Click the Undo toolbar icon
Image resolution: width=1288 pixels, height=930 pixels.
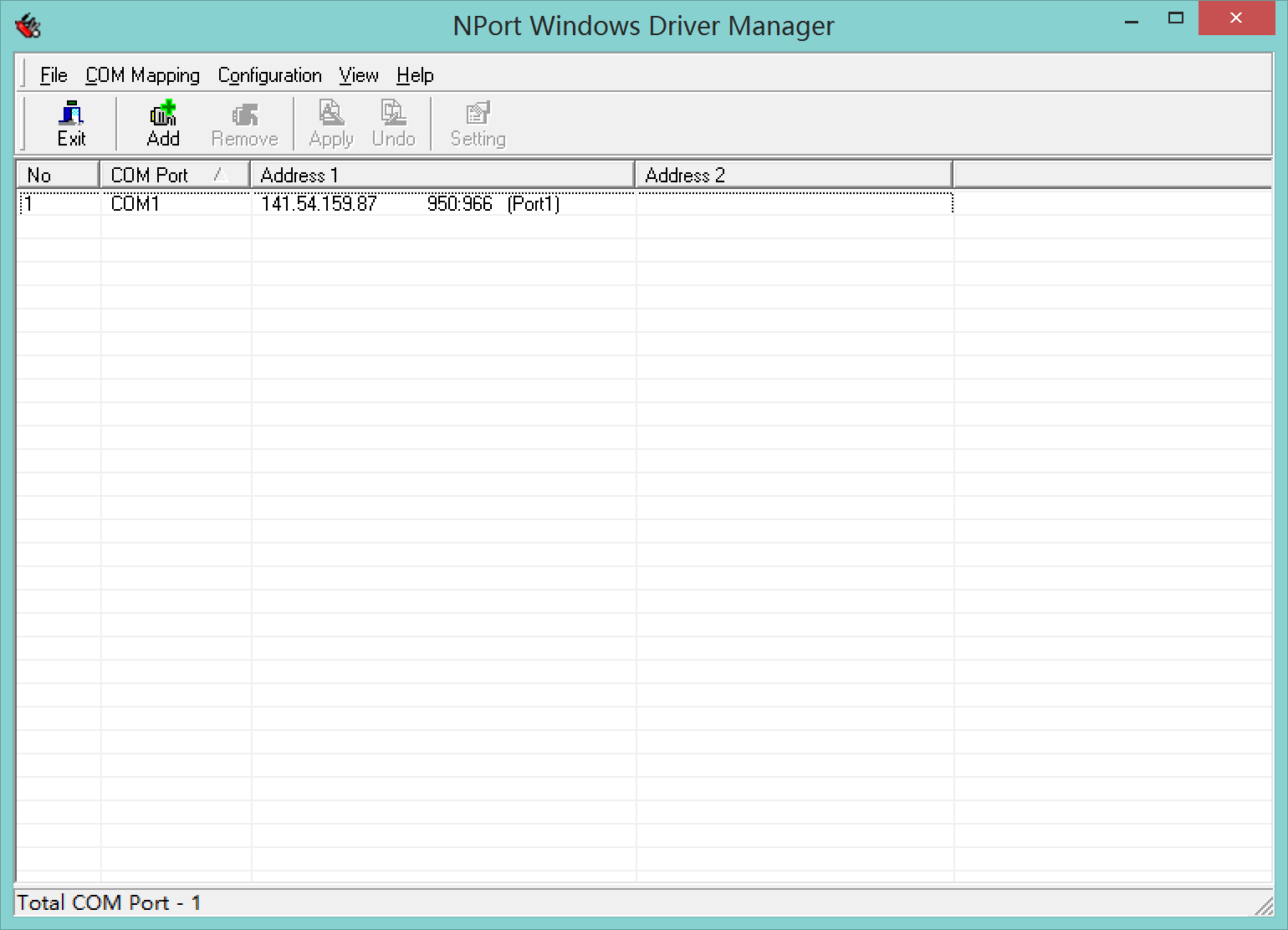pos(393,124)
